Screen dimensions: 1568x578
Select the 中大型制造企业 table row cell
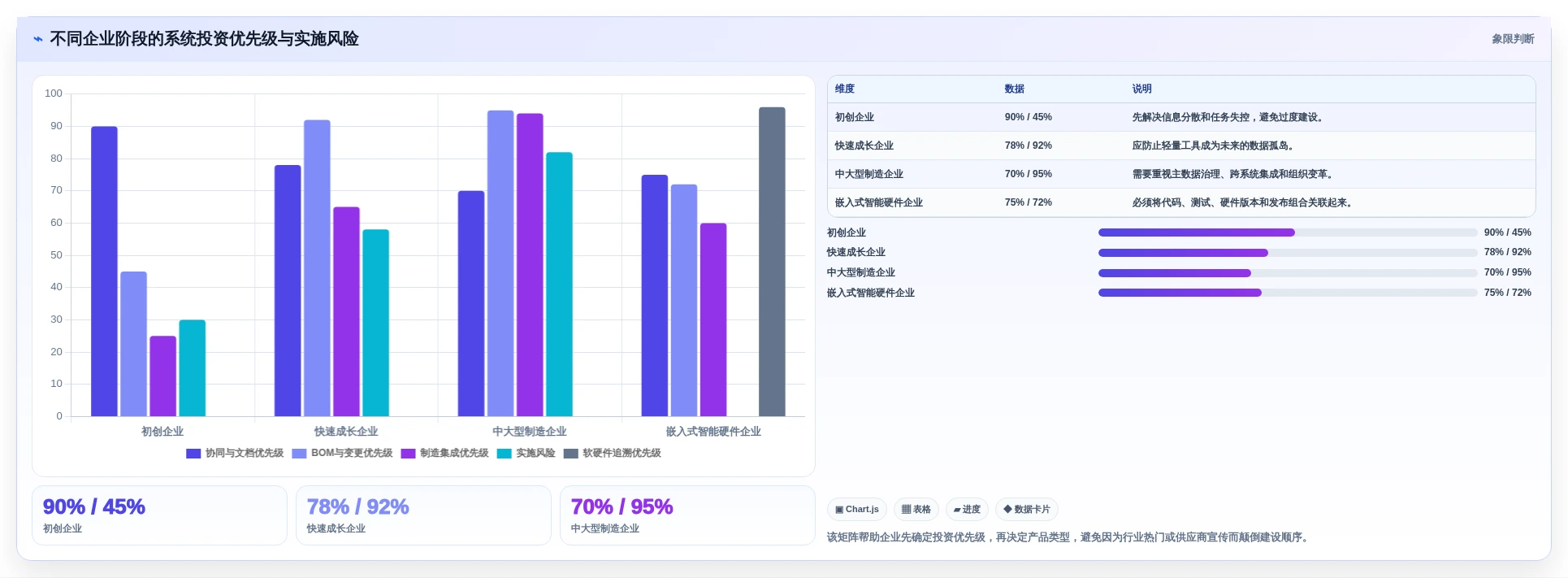click(869, 174)
